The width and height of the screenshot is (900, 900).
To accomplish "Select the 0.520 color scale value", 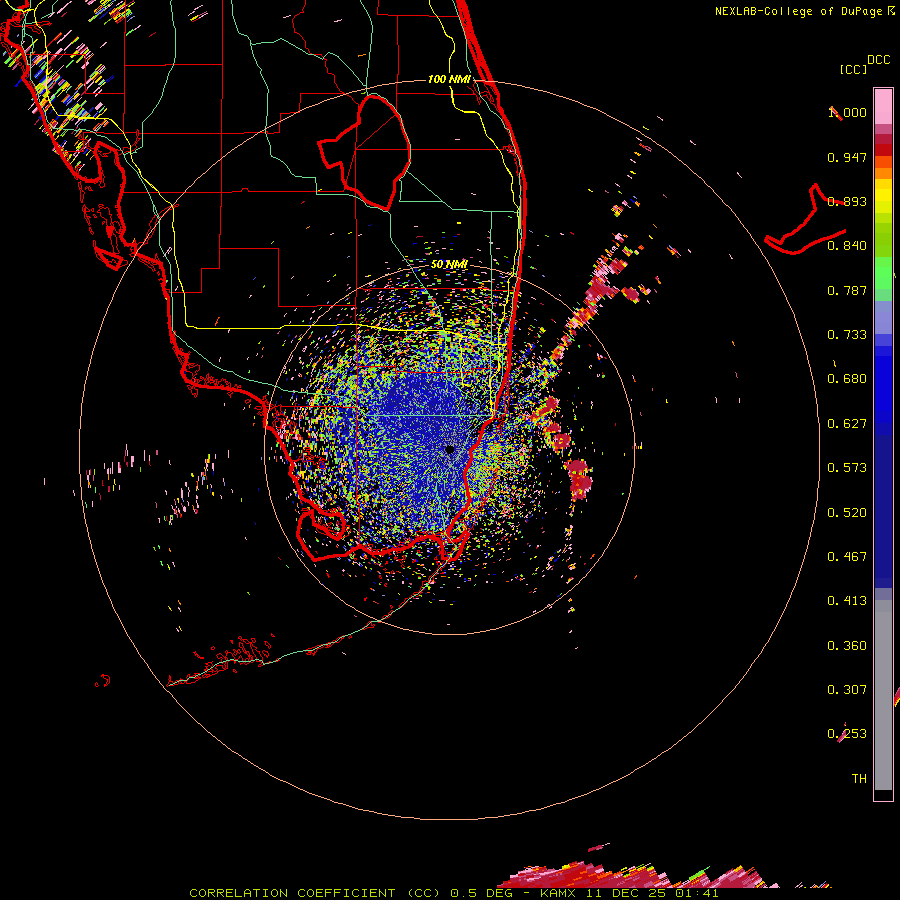I will click(x=847, y=513).
